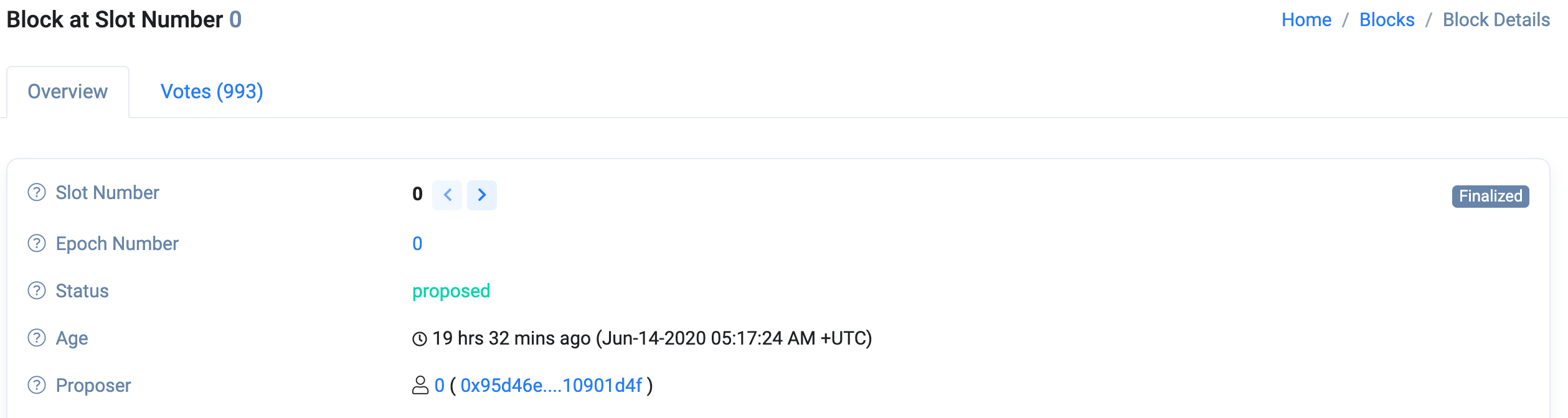The width and height of the screenshot is (1568, 418).
Task: Click the Finalized status badge
Action: [1490, 196]
